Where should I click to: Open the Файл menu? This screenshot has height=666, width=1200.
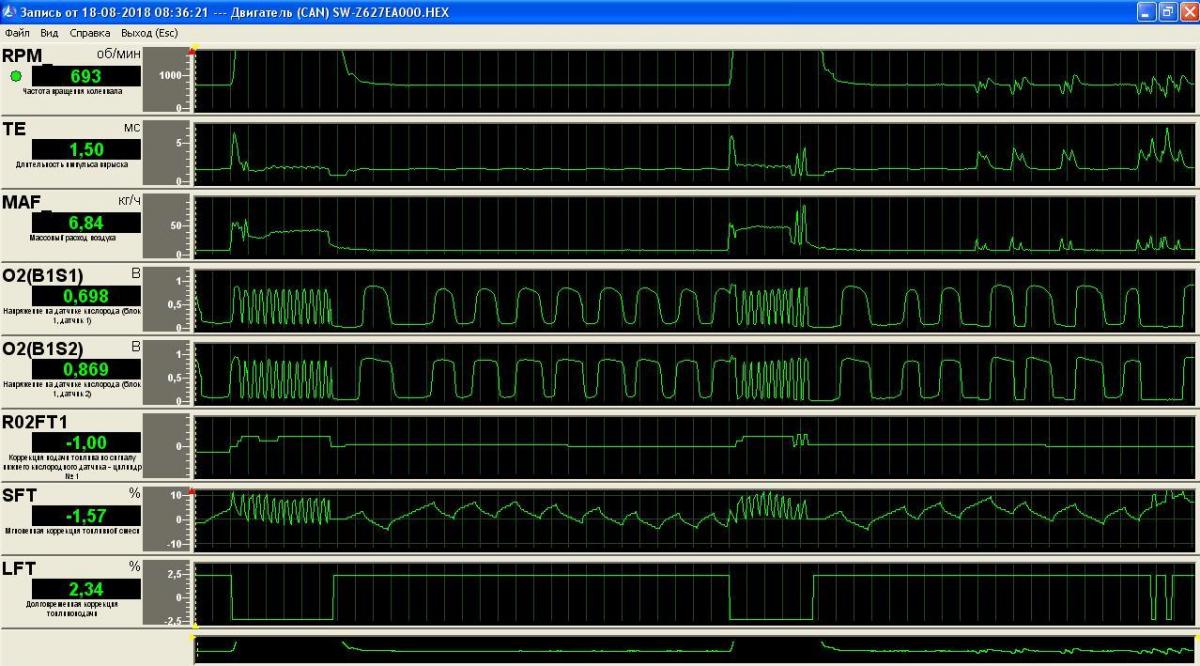click(x=17, y=33)
